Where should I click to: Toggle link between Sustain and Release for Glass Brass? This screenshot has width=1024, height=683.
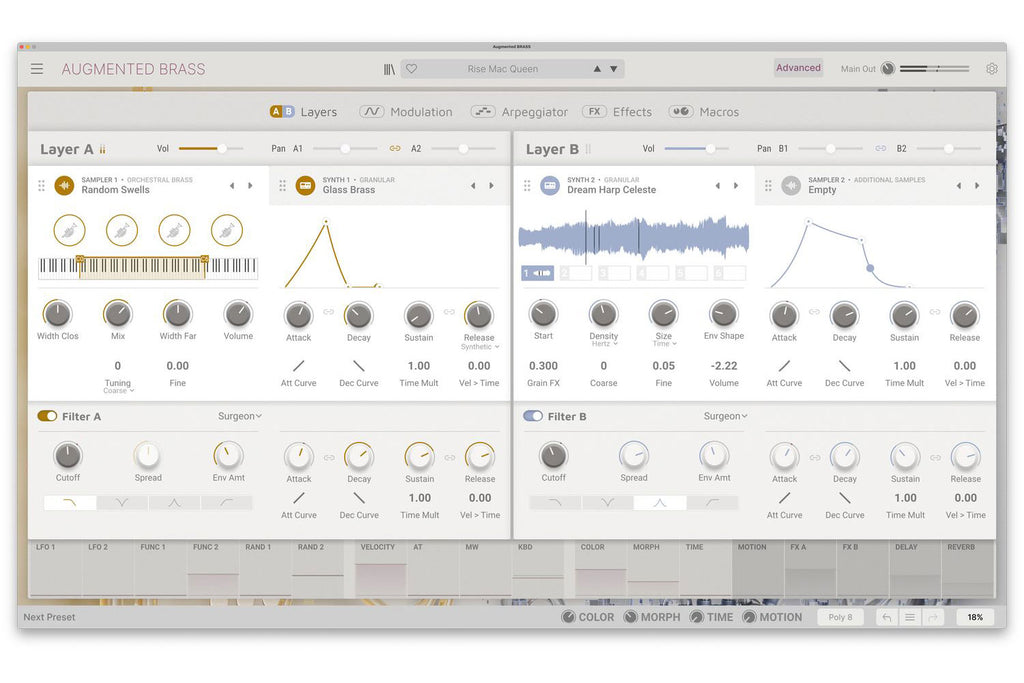pos(449,312)
